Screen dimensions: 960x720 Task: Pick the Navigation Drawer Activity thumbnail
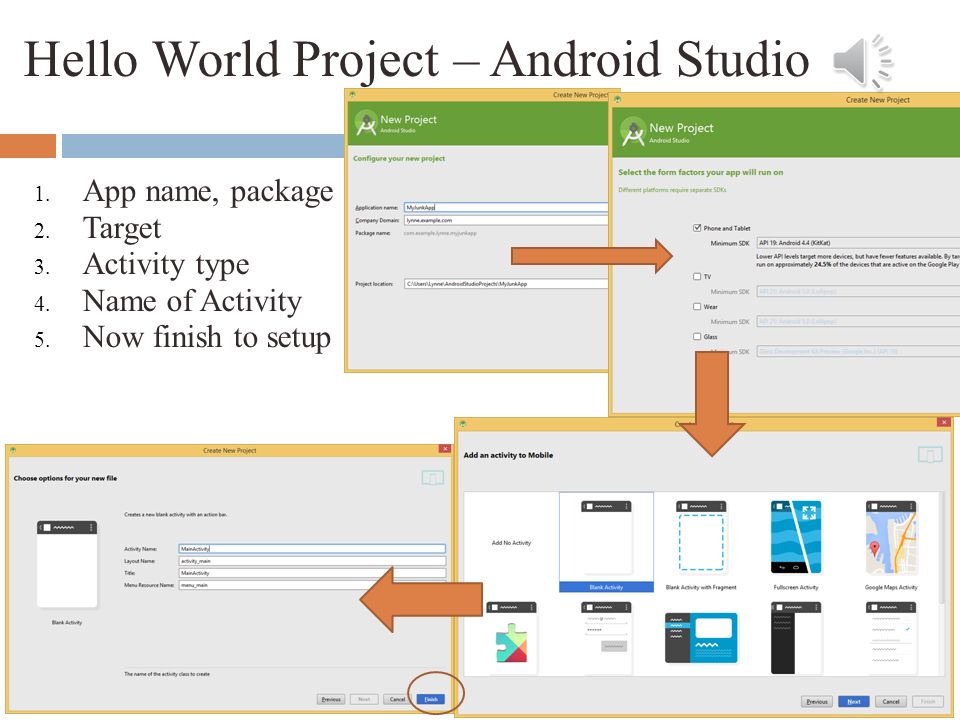click(796, 639)
